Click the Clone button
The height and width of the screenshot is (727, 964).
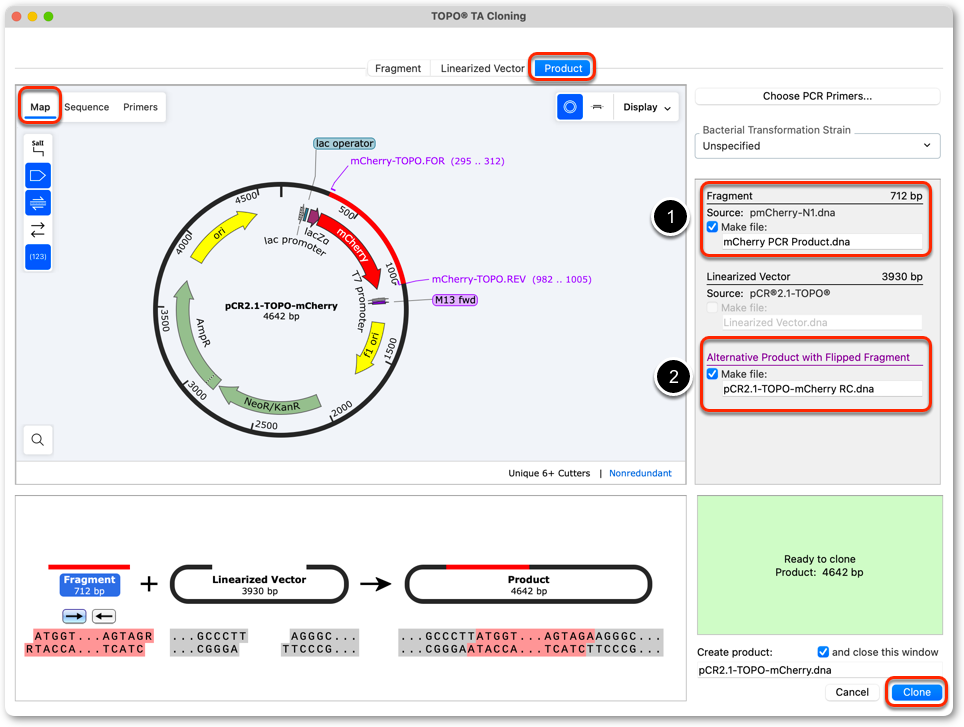pyautogui.click(x=916, y=692)
